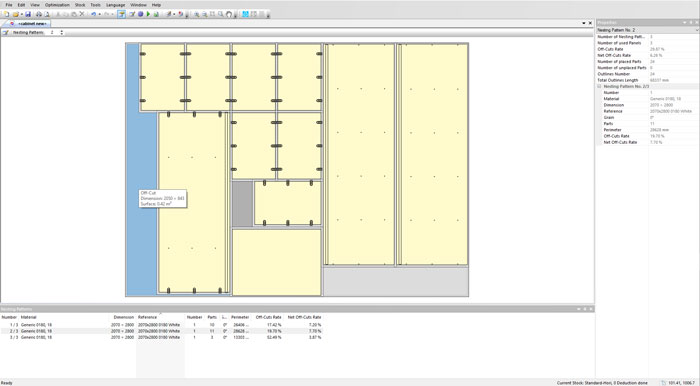Select the Off-Cuts Rate property row showing 29.87 %
The image size is (700, 386).
647,49
